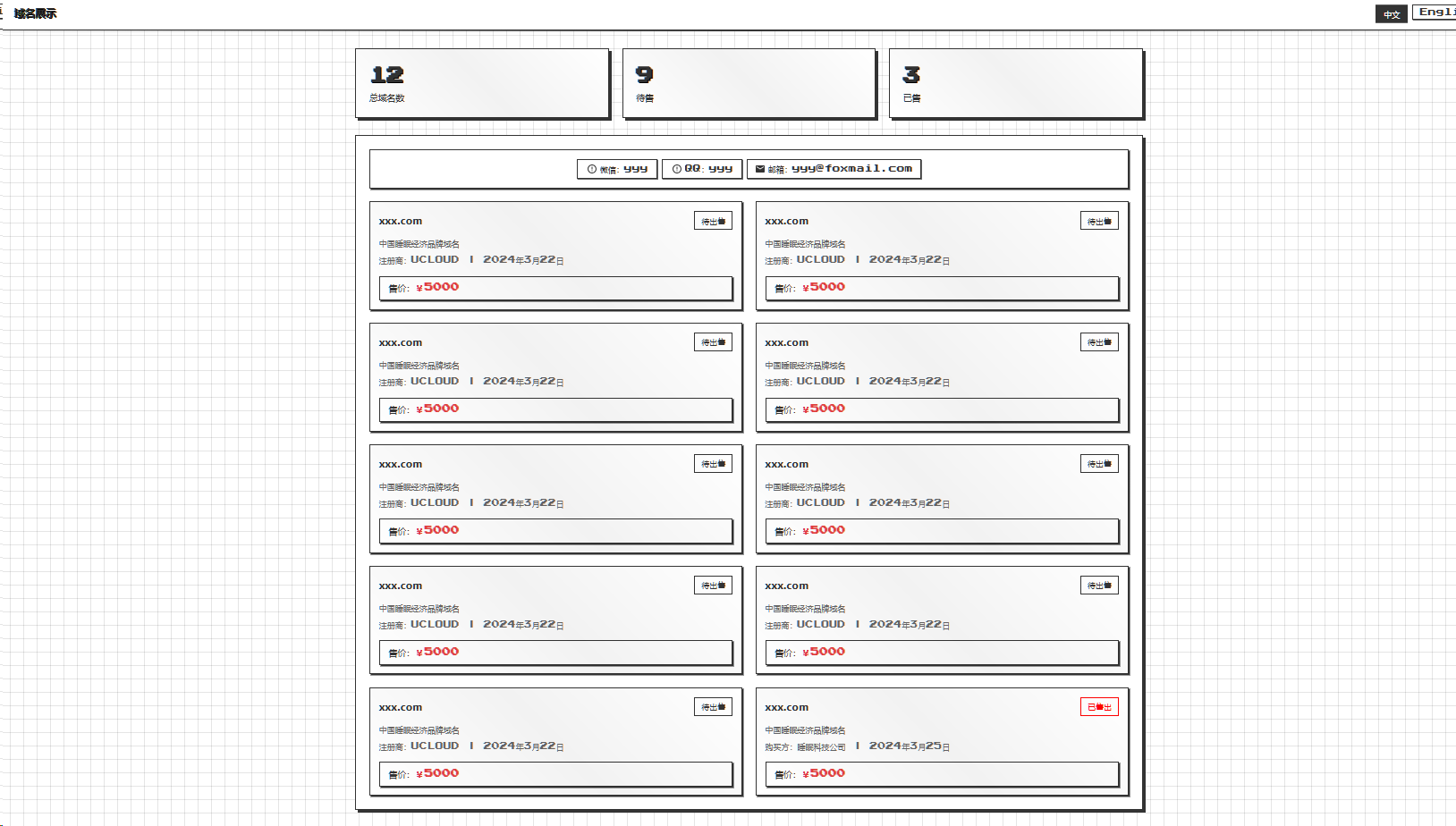Click the buyer name 睡眠科技公司
1456x826 pixels.
click(x=821, y=747)
